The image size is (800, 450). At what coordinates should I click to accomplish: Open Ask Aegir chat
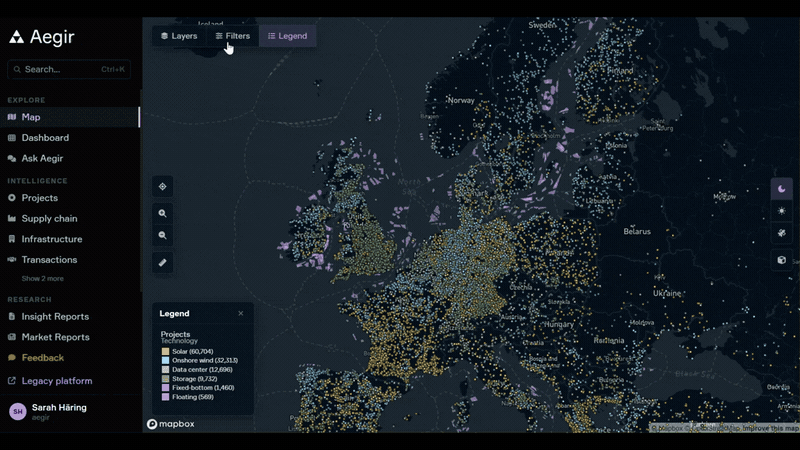[42, 158]
